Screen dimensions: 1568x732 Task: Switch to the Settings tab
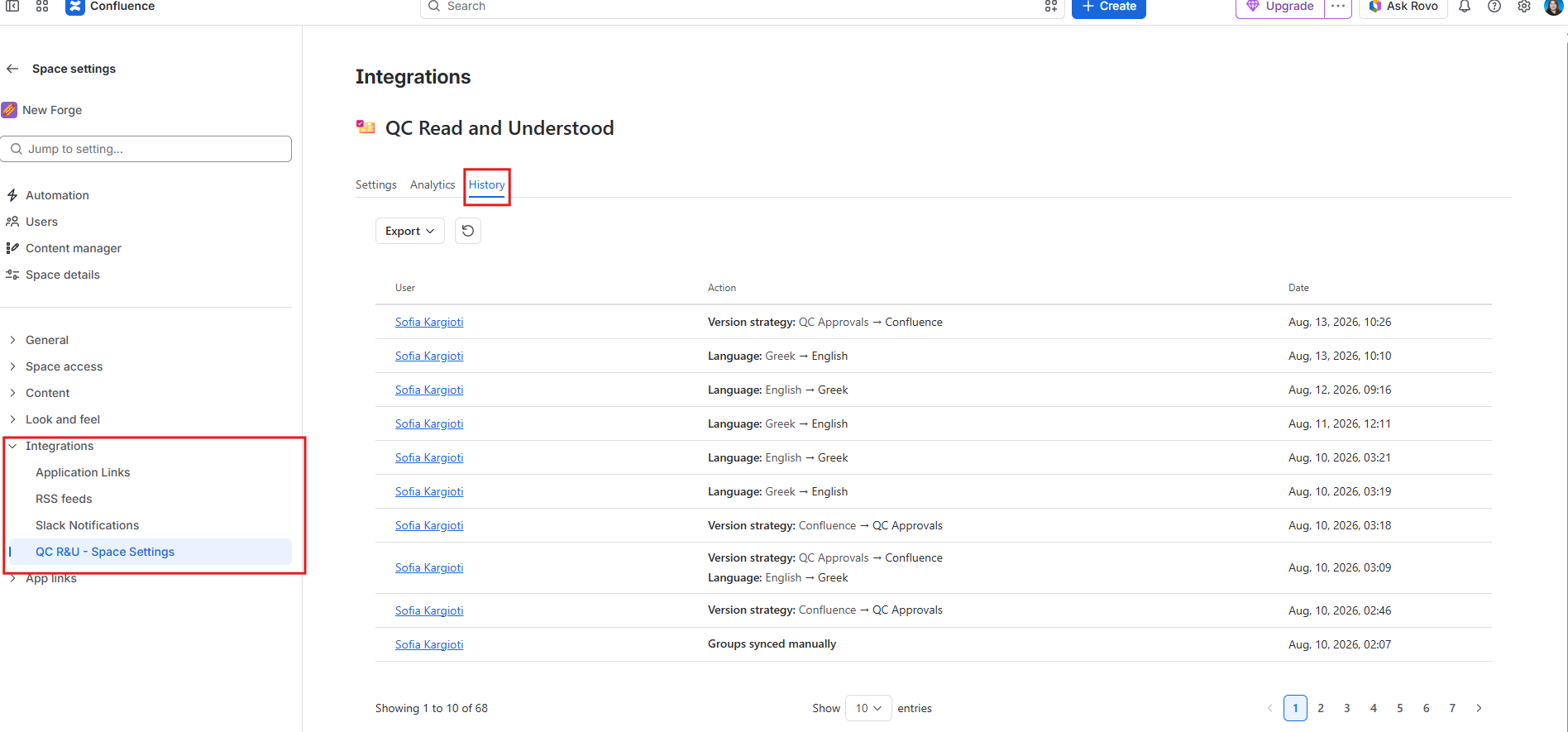[376, 184]
